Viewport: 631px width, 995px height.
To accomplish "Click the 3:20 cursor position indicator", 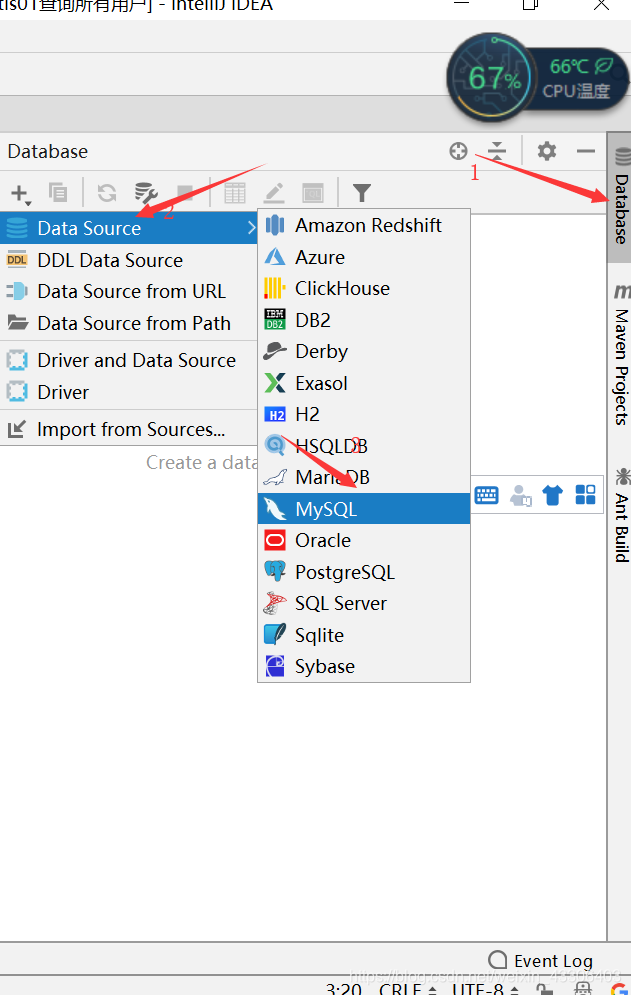I will click(x=343, y=989).
